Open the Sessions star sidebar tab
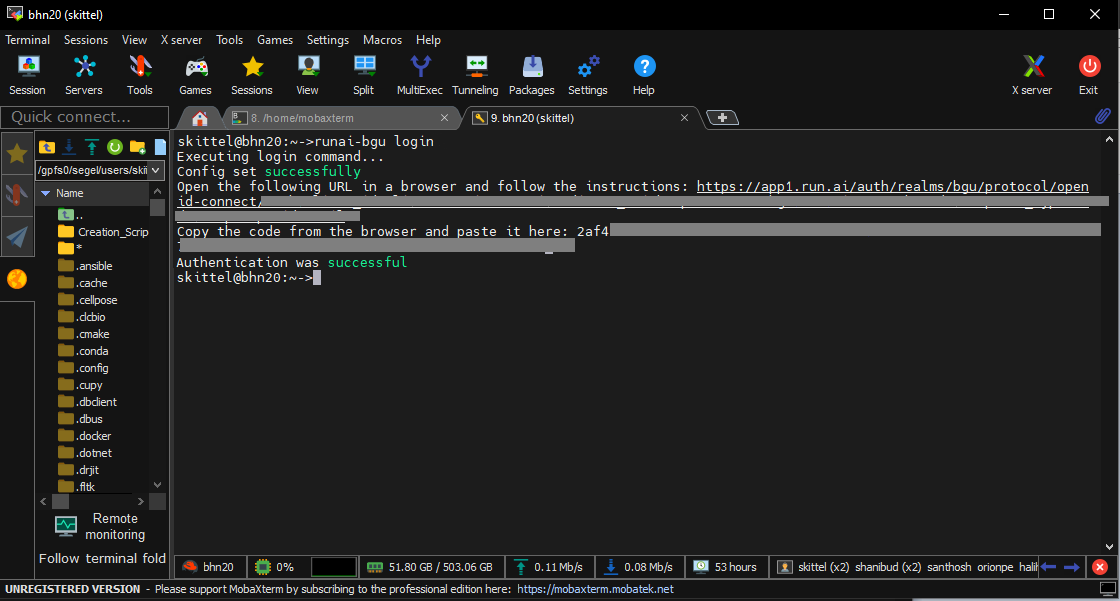 (16, 153)
